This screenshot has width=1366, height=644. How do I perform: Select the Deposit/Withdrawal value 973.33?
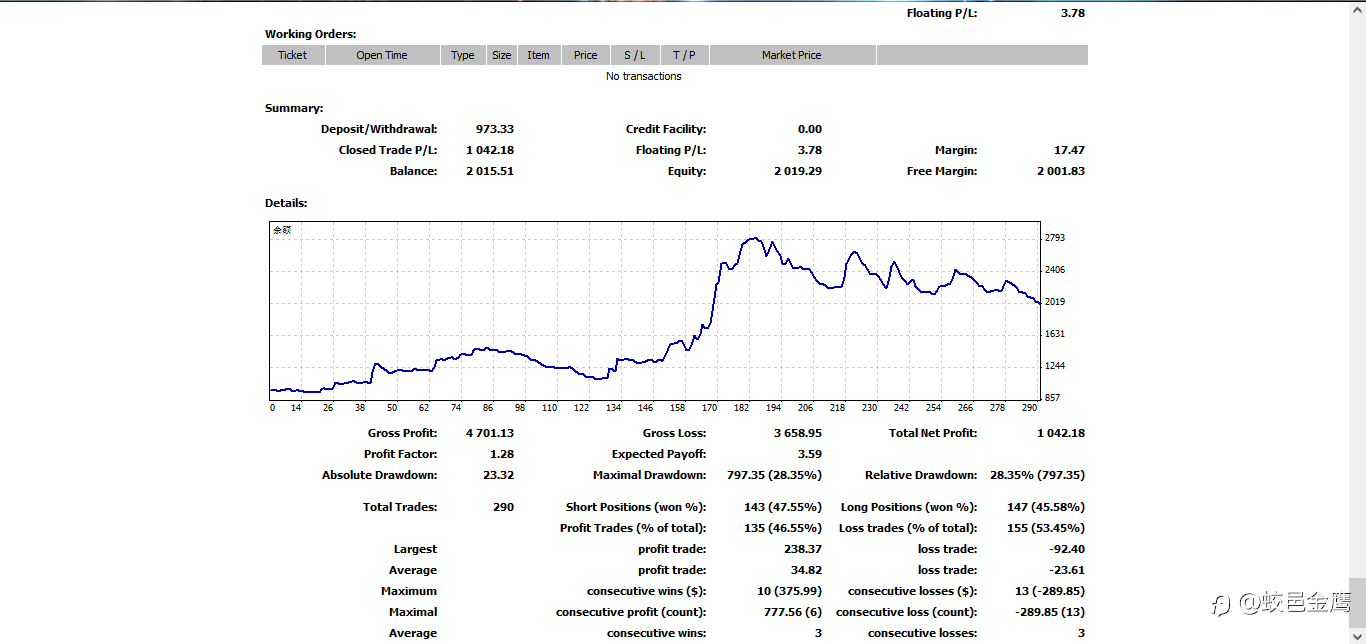[495, 129]
